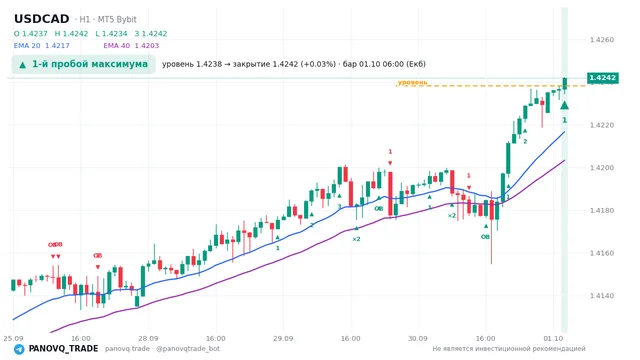Click the green 'OB' marker under the long-wick candle
The image size is (640, 360).
click(x=485, y=237)
